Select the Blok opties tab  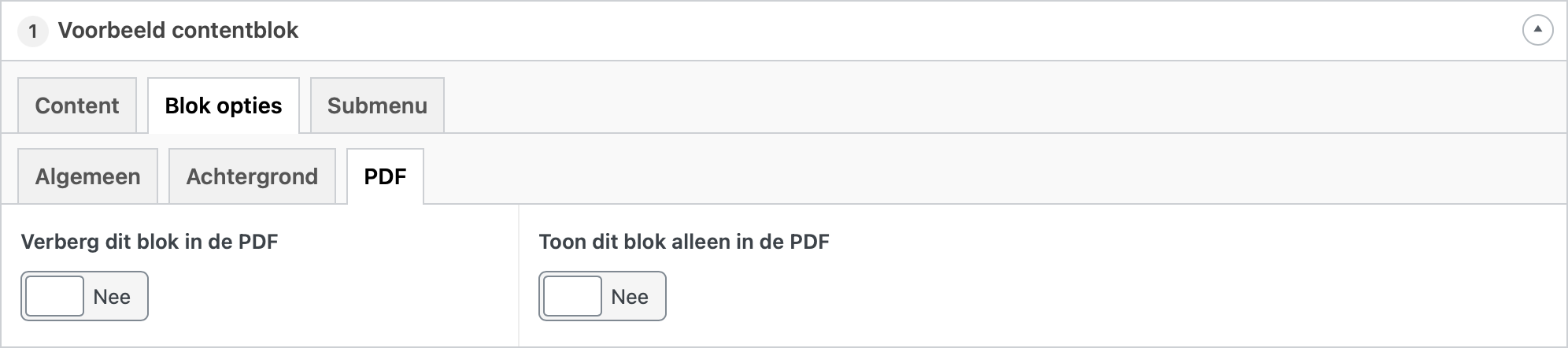(224, 106)
